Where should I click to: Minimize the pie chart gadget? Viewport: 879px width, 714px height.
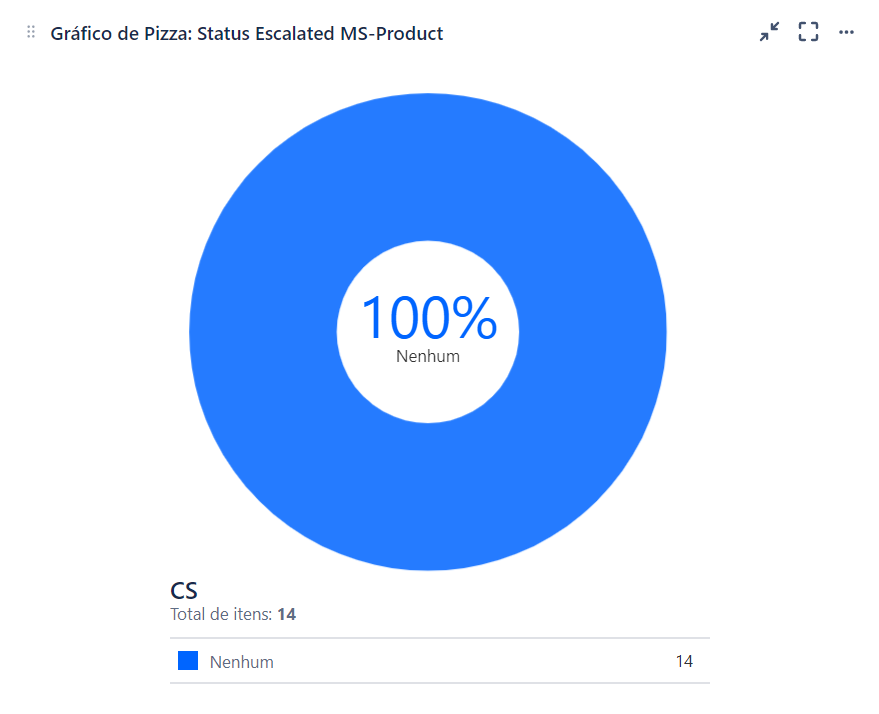(769, 32)
